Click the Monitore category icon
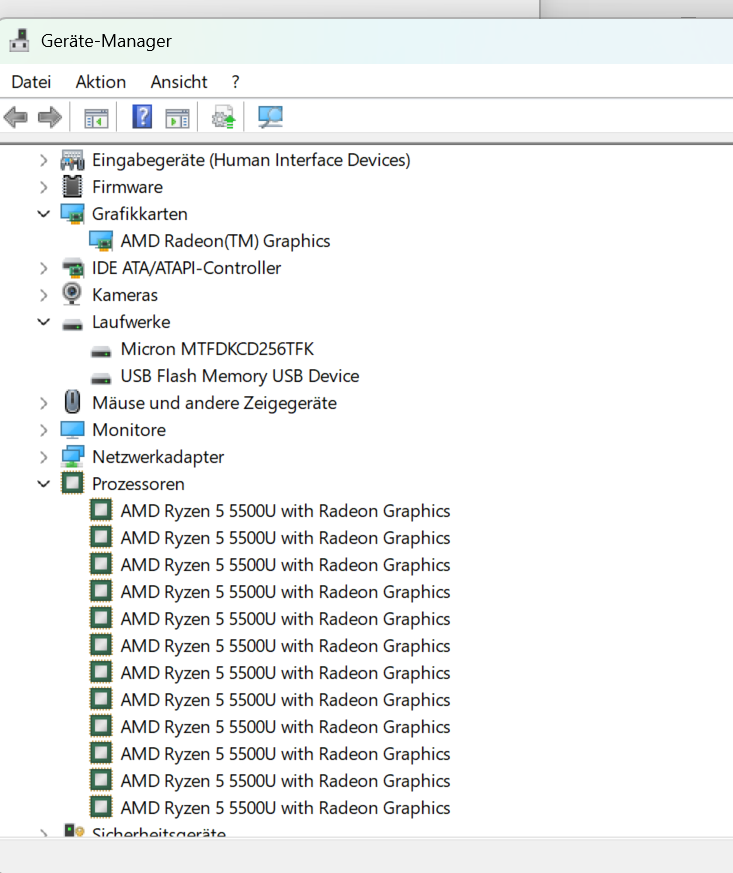Screen dimensions: 733x873 [x=72, y=430]
